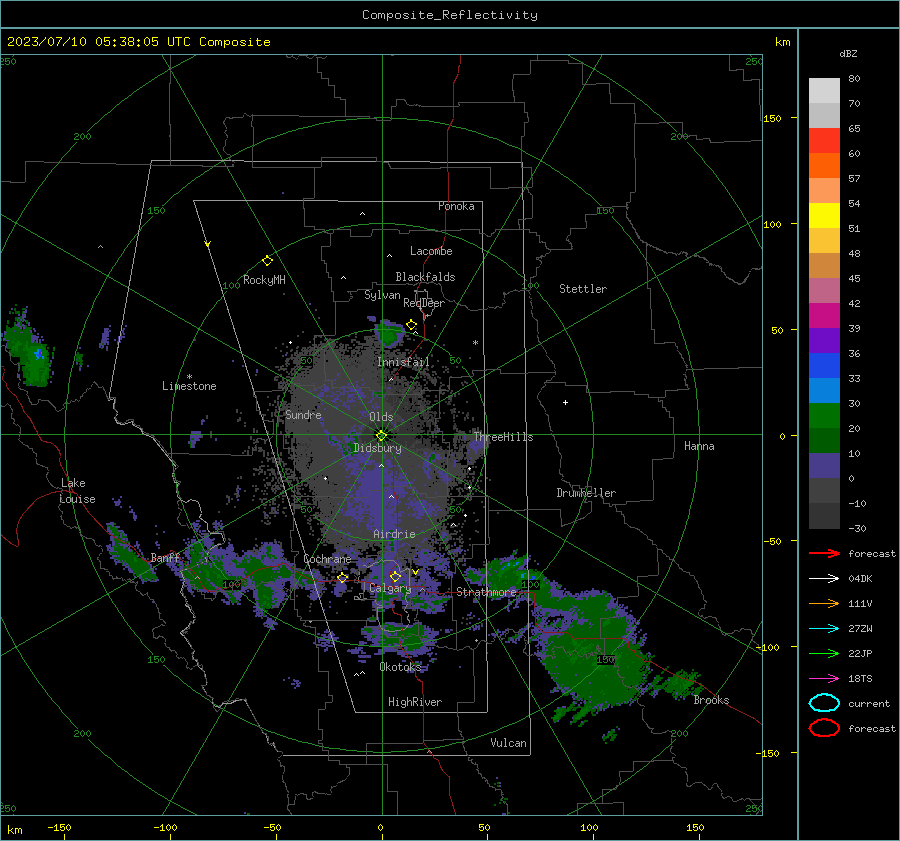
Task: Click the yellow radar marker at map center
Action: click(382, 435)
